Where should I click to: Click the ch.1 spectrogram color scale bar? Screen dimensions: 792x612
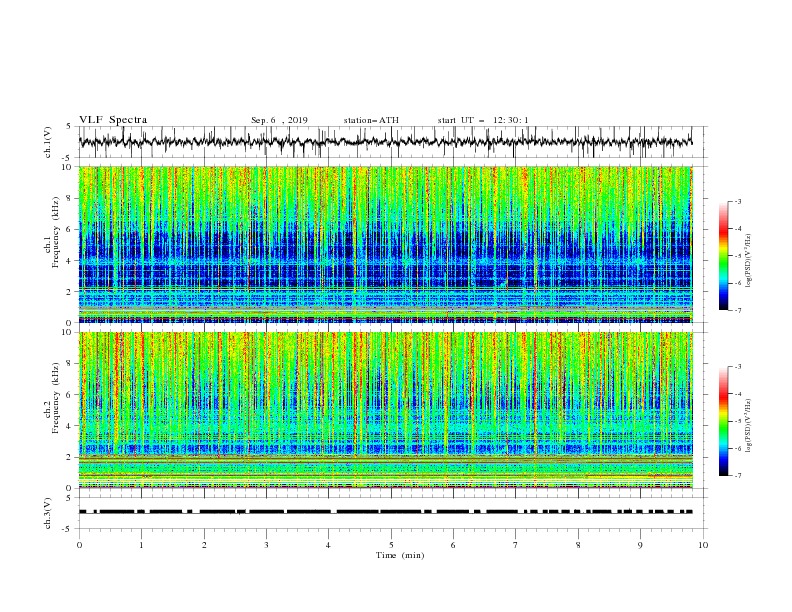723,255
